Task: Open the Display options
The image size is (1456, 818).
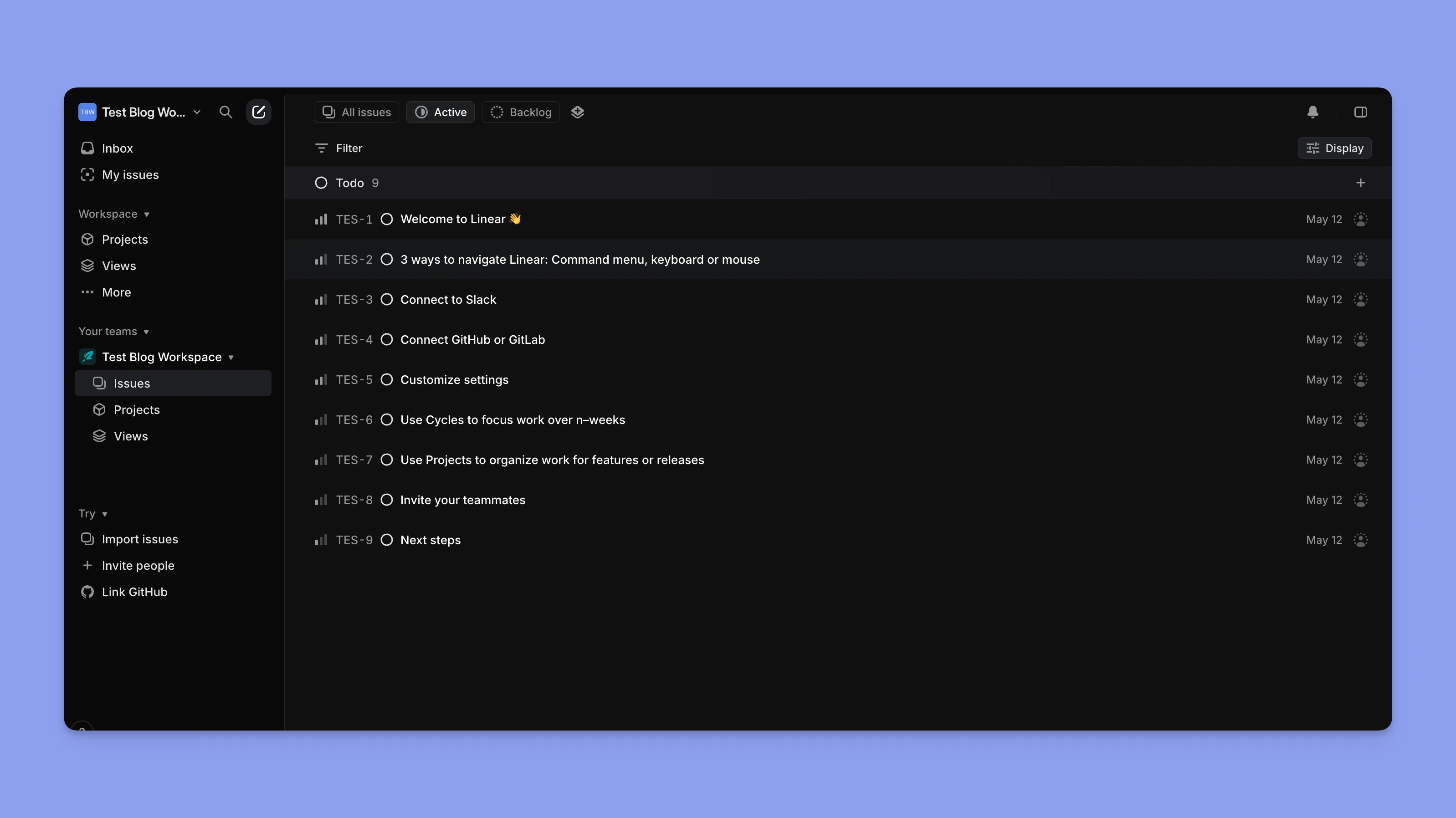Action: [1334, 148]
